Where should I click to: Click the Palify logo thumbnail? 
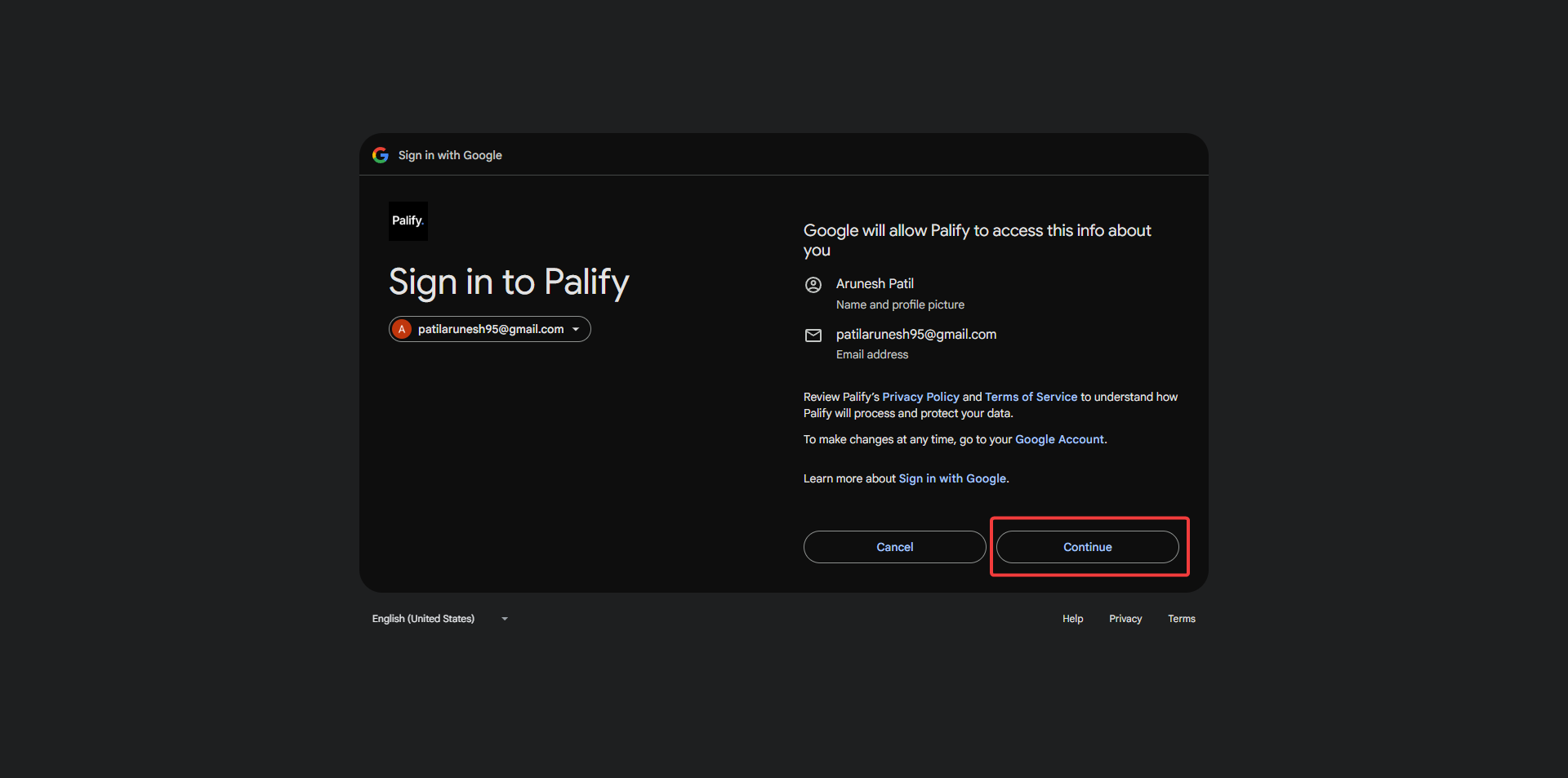click(x=408, y=221)
